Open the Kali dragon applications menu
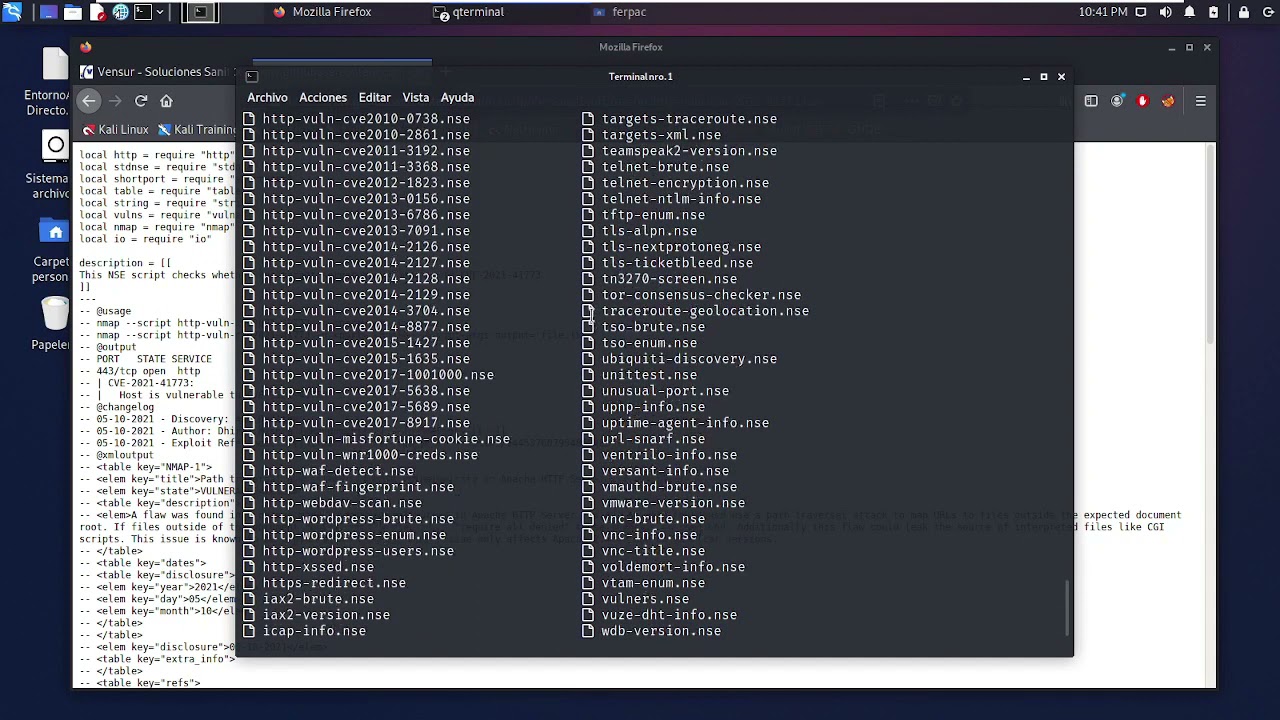This screenshot has width=1280, height=720. 13,12
